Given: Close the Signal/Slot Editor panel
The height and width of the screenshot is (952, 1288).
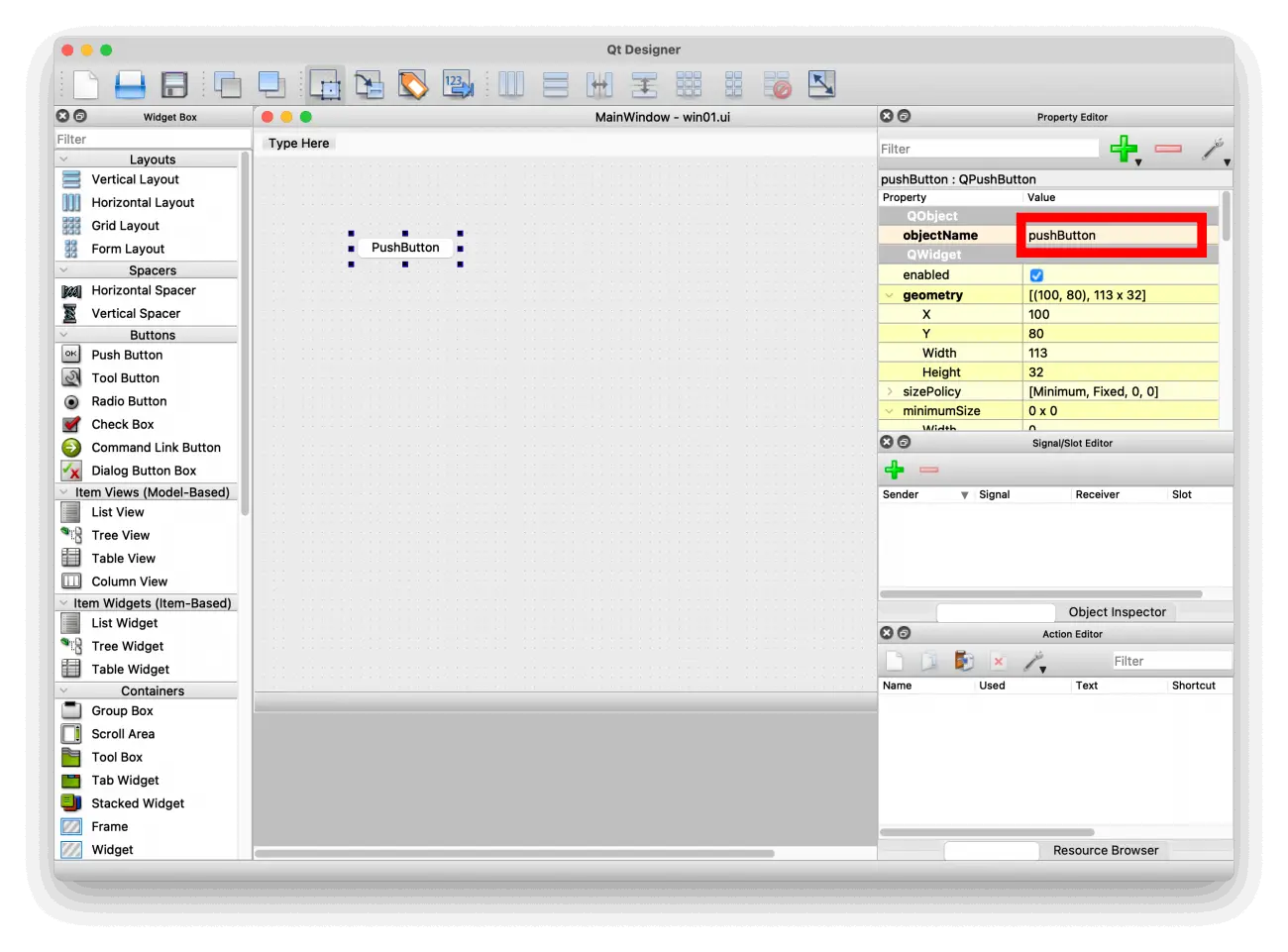Looking at the screenshot, I should tap(887, 442).
